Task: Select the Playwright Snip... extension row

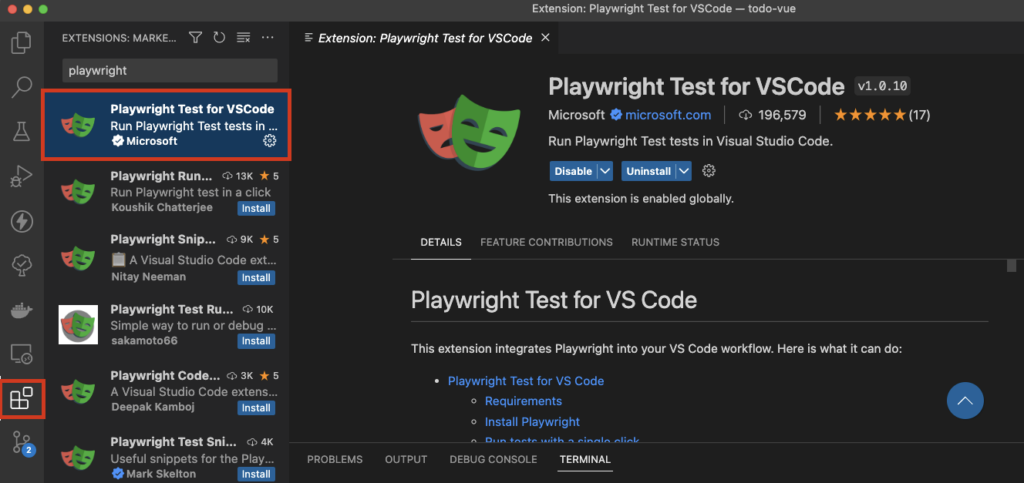Action: 167,259
